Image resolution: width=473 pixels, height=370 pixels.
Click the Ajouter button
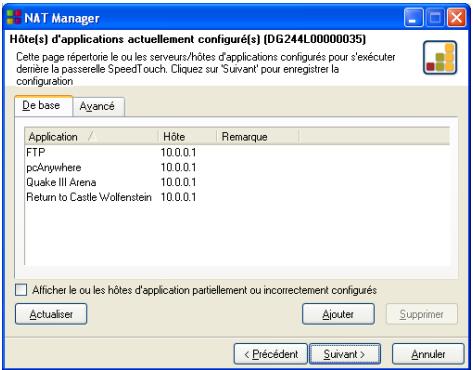coord(338,314)
